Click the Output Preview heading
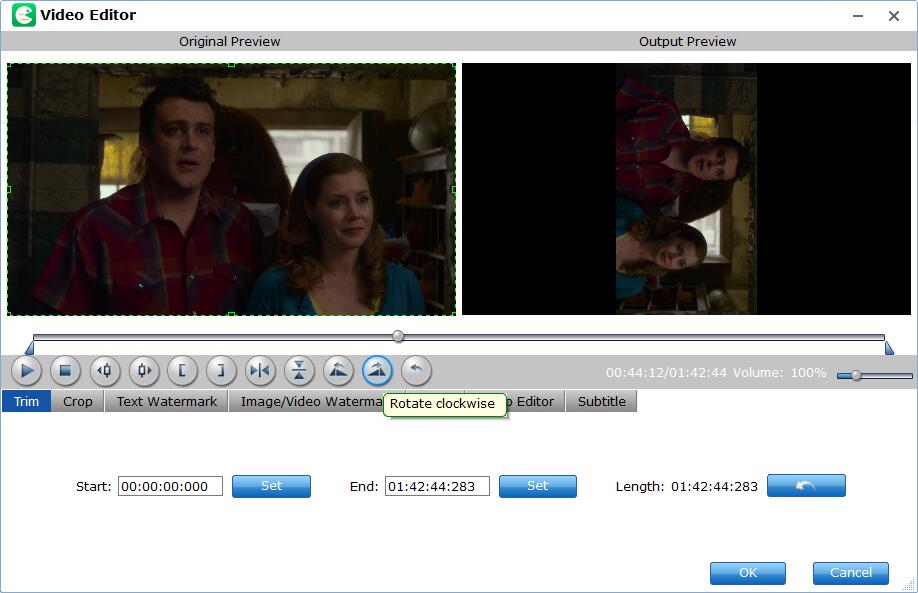This screenshot has height=593, width=918. [687, 42]
